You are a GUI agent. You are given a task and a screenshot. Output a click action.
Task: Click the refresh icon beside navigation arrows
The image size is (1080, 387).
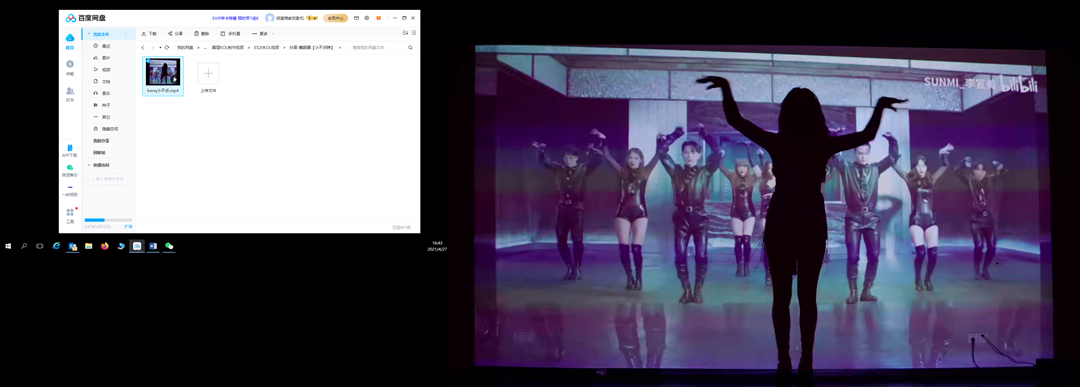click(x=167, y=48)
